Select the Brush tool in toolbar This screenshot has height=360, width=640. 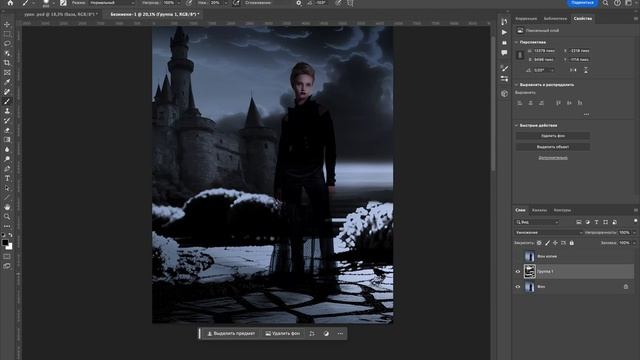click(x=7, y=101)
